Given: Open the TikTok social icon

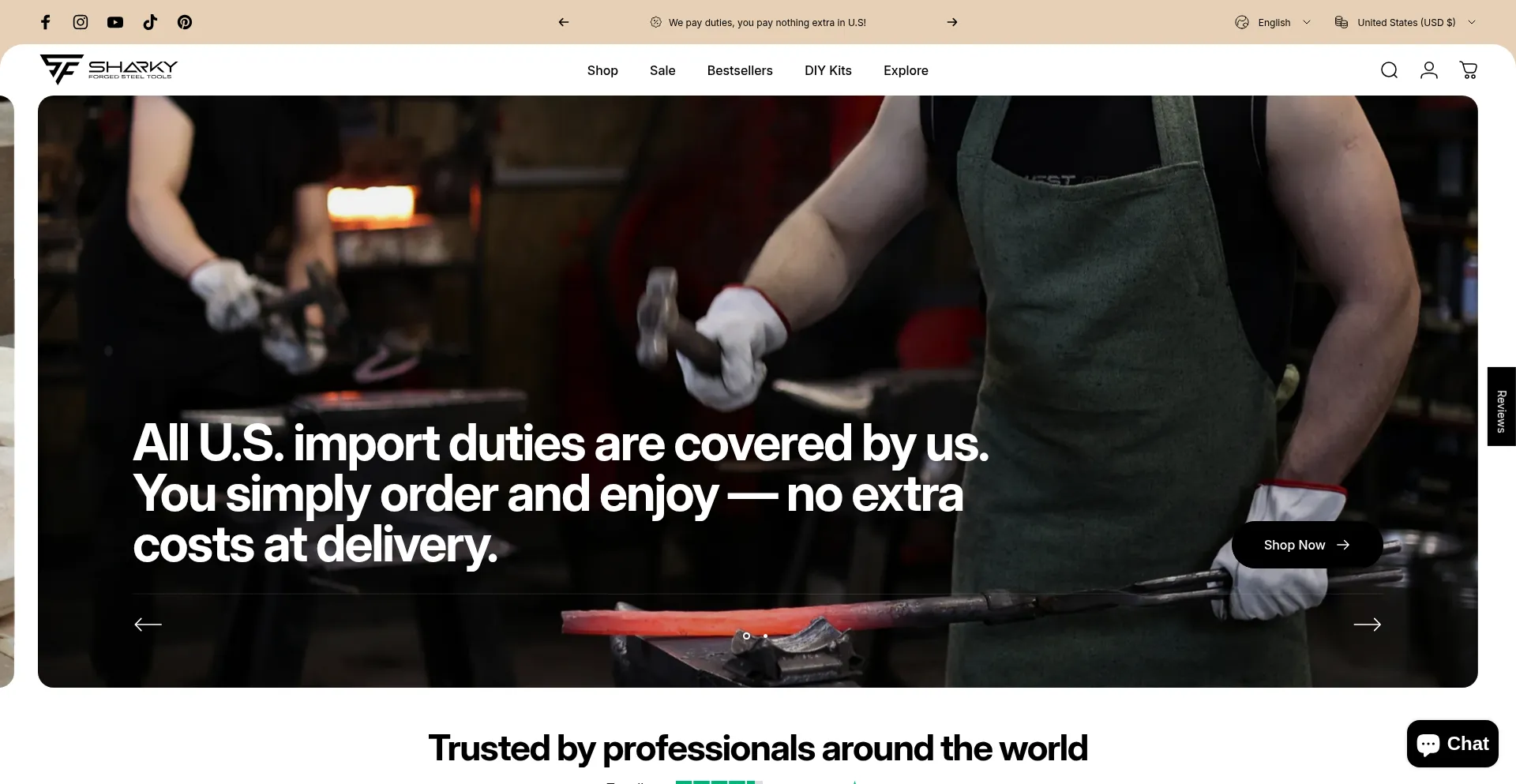Looking at the screenshot, I should pyautogui.click(x=150, y=22).
